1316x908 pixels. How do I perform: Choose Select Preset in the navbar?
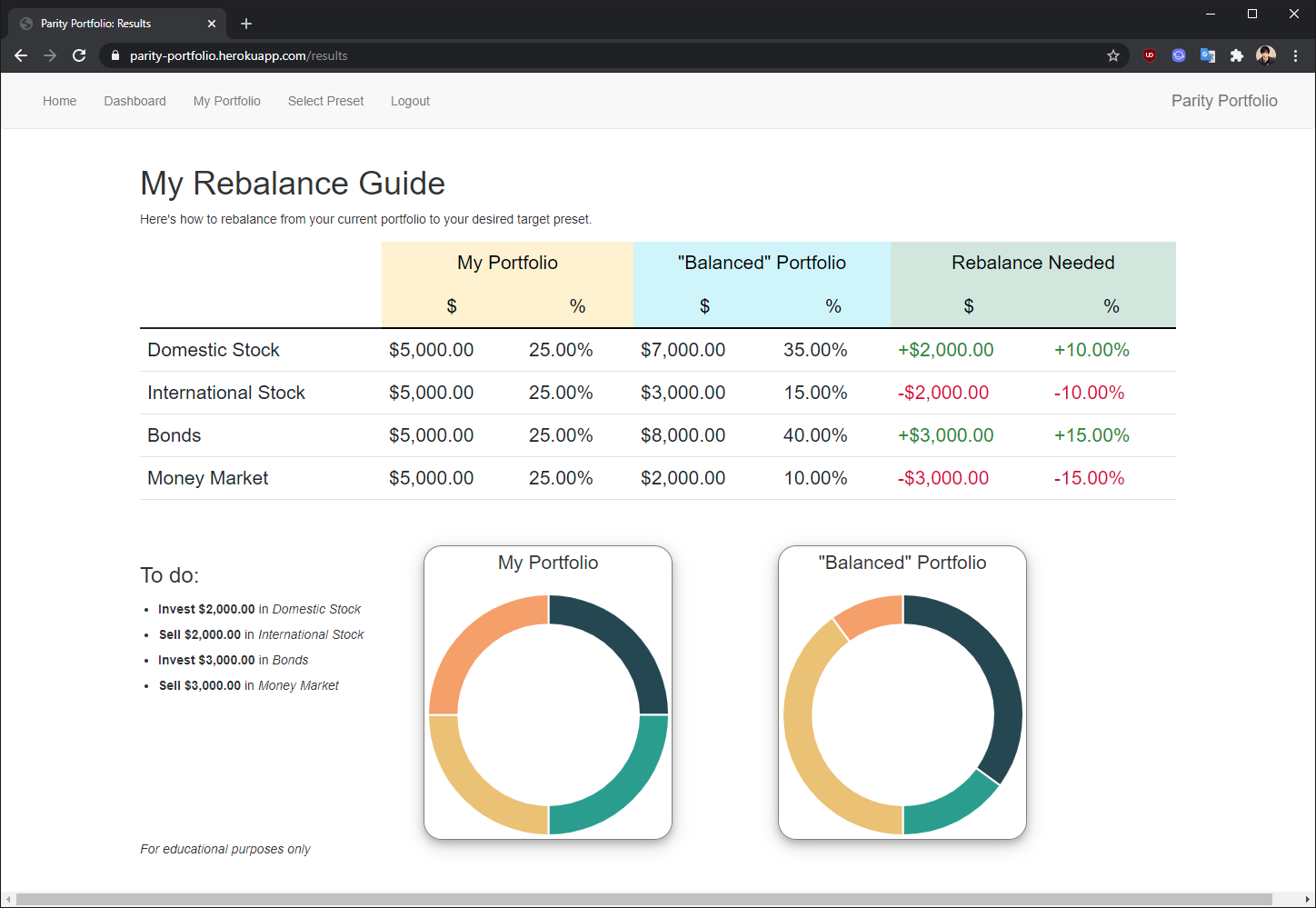click(325, 101)
